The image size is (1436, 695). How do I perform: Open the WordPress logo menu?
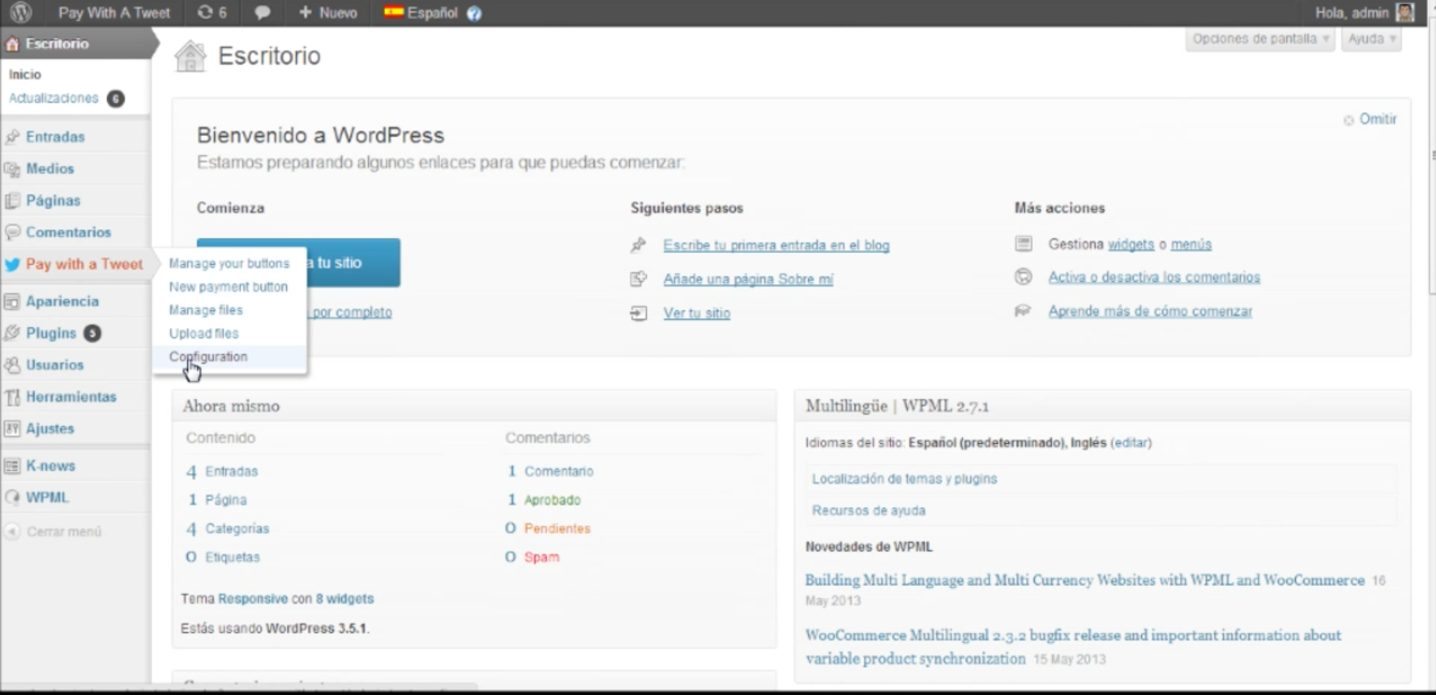(21, 13)
